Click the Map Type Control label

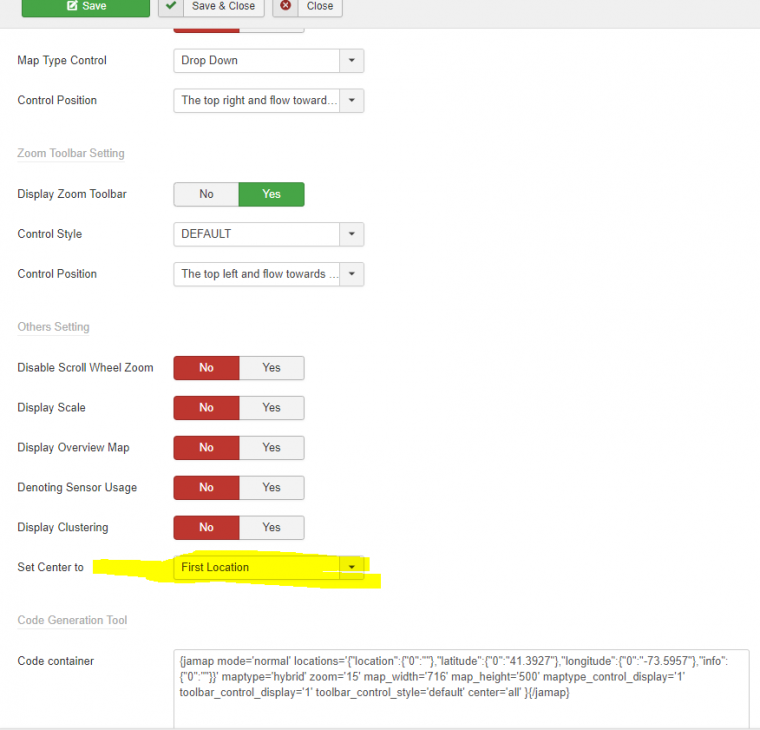point(62,61)
